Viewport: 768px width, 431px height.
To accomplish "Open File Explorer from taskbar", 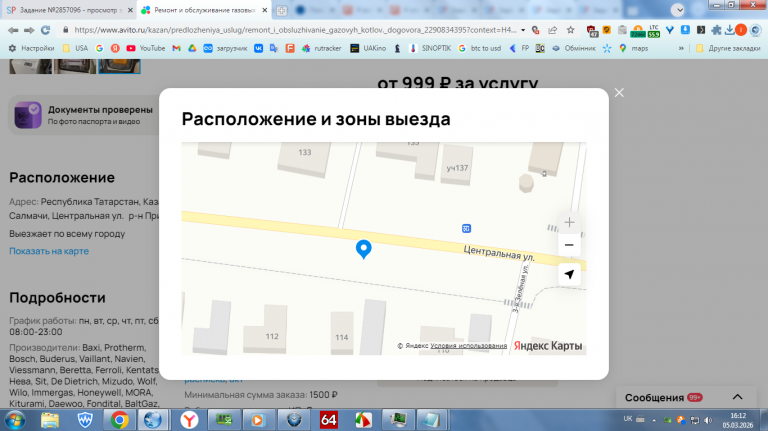I will 49,420.
